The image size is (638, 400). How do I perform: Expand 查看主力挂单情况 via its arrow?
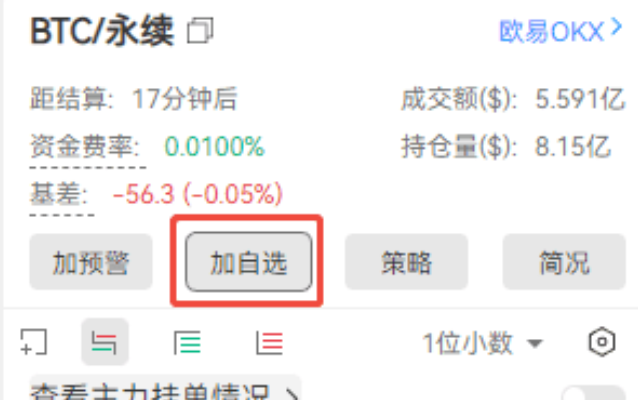pyautogui.click(x=292, y=394)
